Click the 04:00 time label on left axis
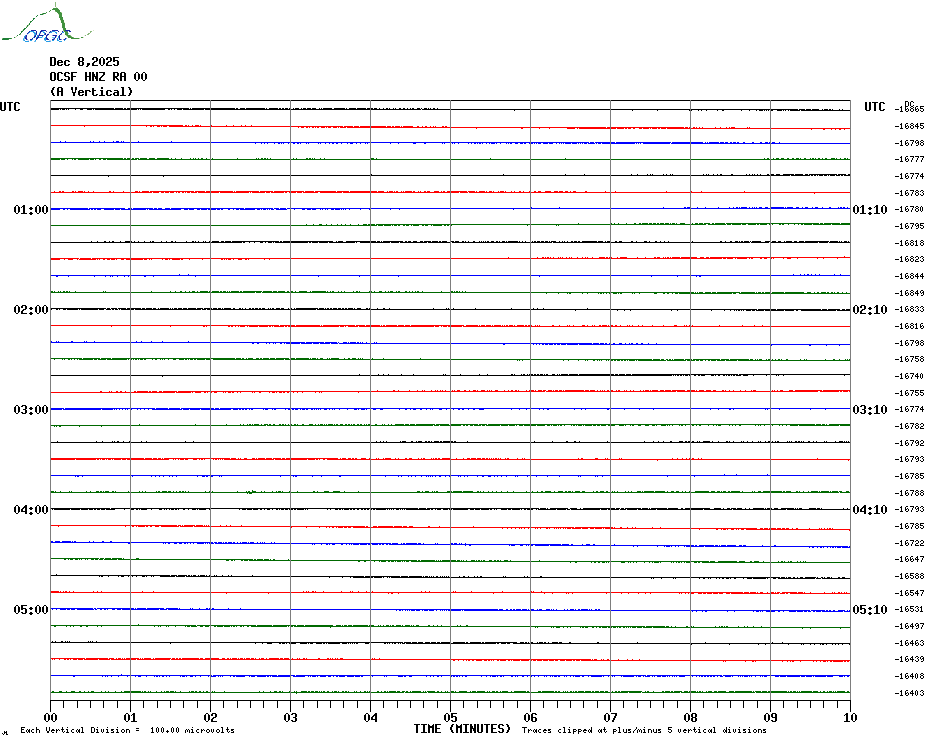 point(31,510)
